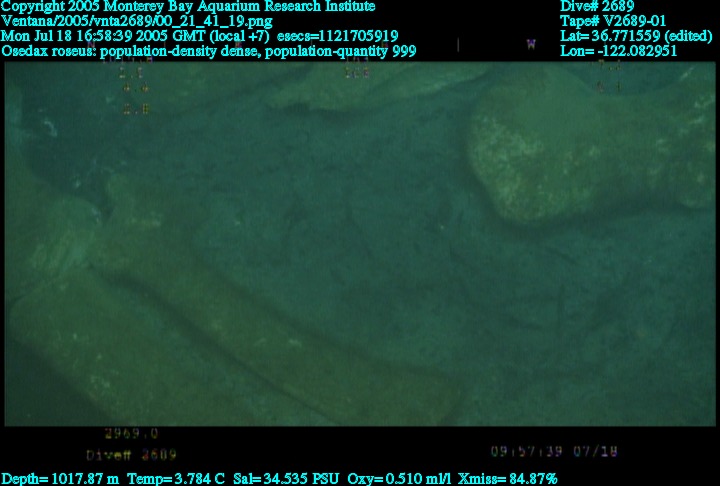The height and width of the screenshot is (486, 720).
Task: Click the Oxy=0.510 ml/l reading
Action: (399, 479)
